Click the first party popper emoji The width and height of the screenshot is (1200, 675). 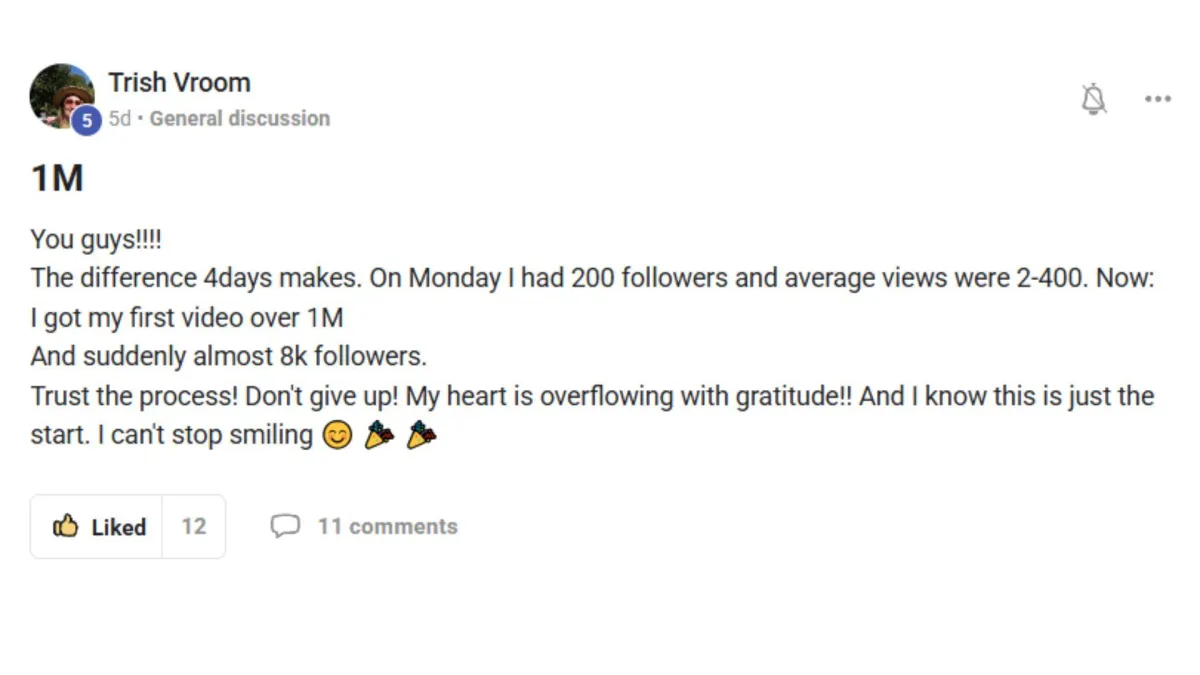tap(378, 436)
